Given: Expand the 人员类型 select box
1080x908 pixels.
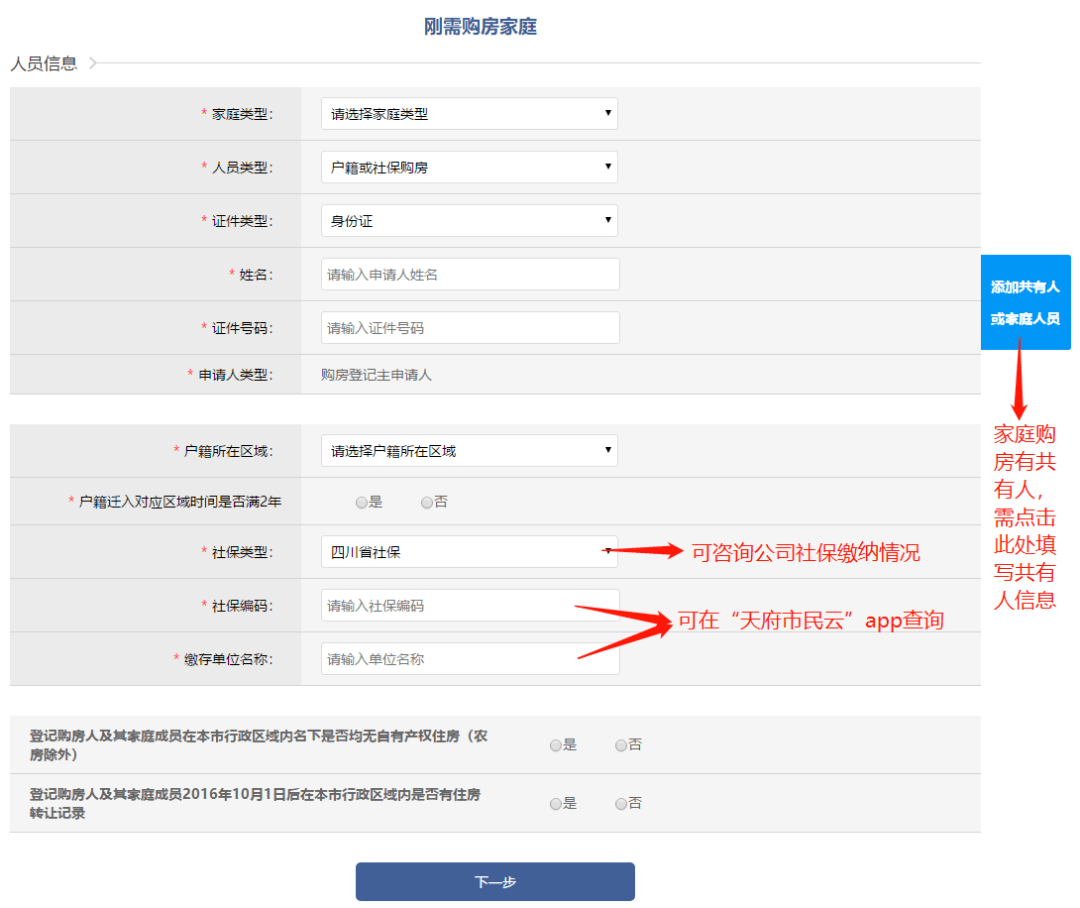Looking at the screenshot, I should coord(469,168).
